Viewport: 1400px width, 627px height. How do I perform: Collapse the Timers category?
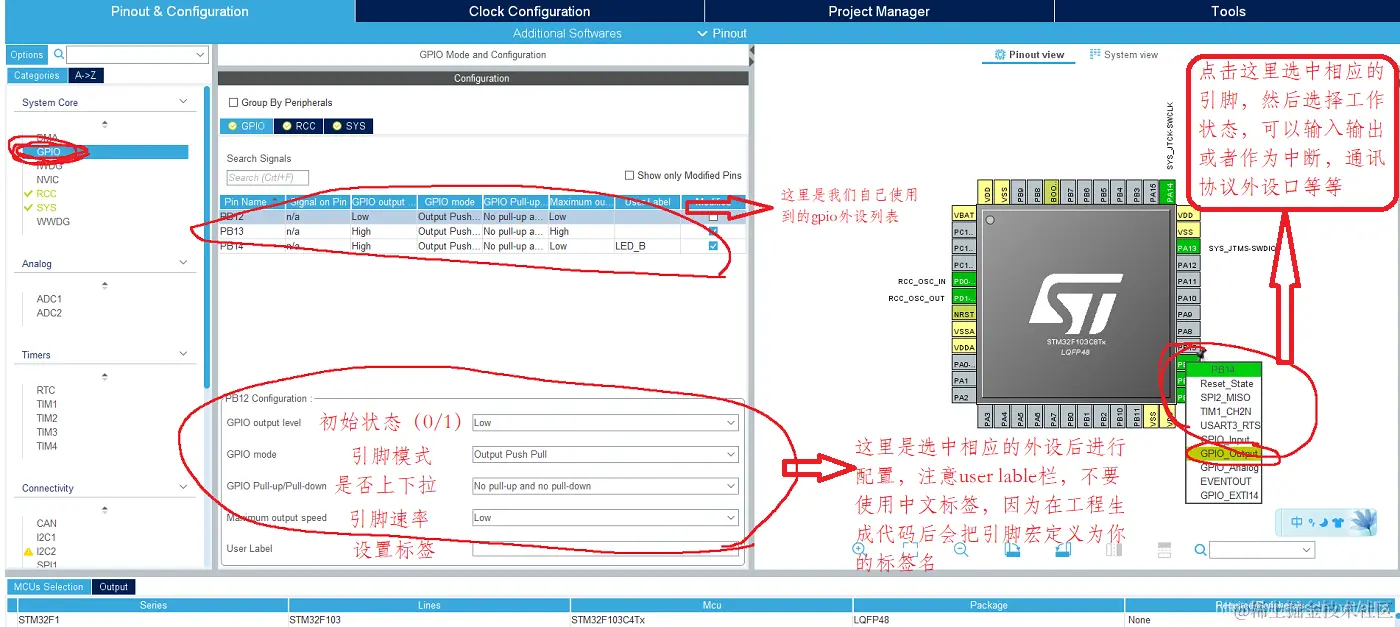[183, 354]
